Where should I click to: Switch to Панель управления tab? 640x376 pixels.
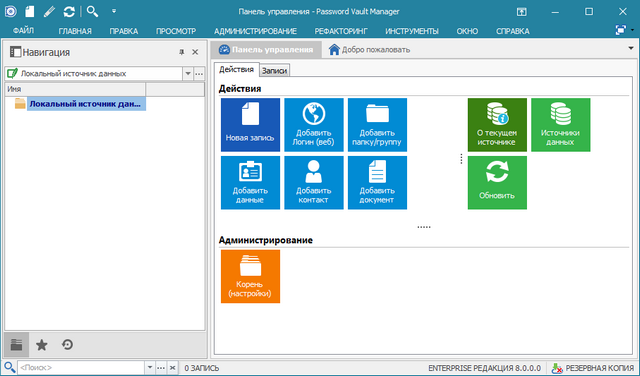(x=266, y=50)
